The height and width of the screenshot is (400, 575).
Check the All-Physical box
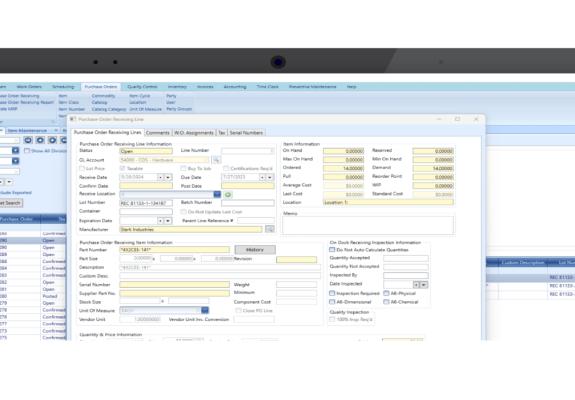pyautogui.click(x=386, y=293)
